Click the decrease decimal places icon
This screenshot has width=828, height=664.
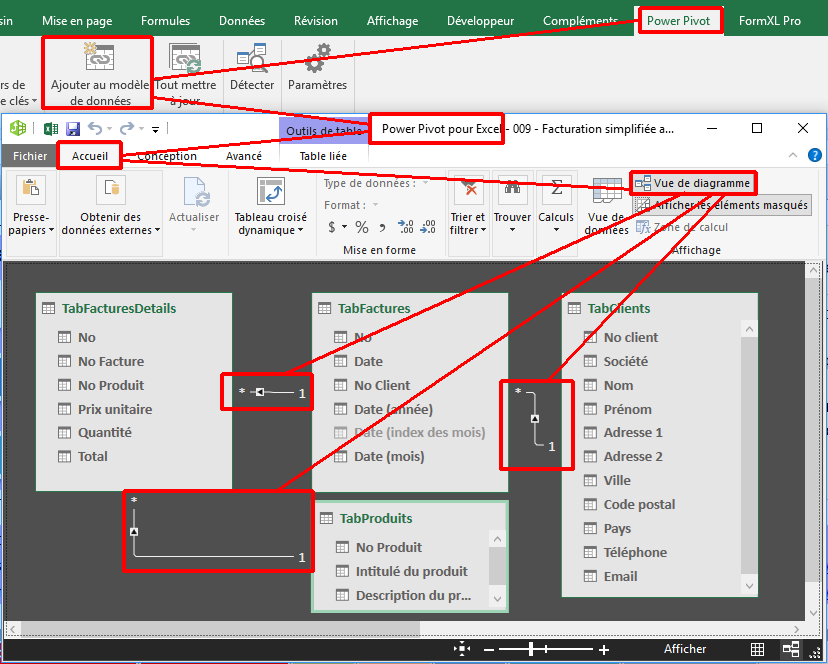428,227
